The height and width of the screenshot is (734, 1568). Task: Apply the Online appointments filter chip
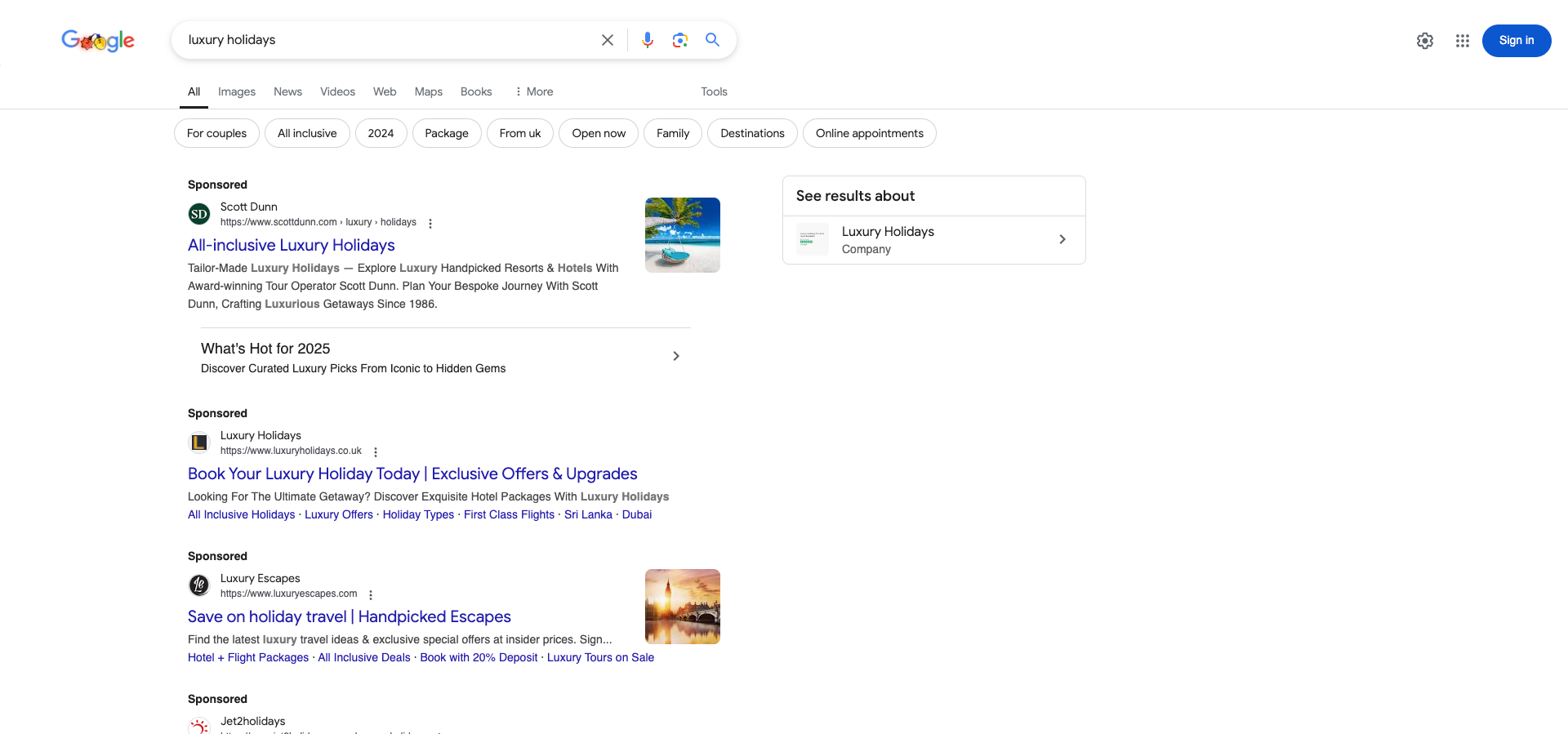[870, 133]
